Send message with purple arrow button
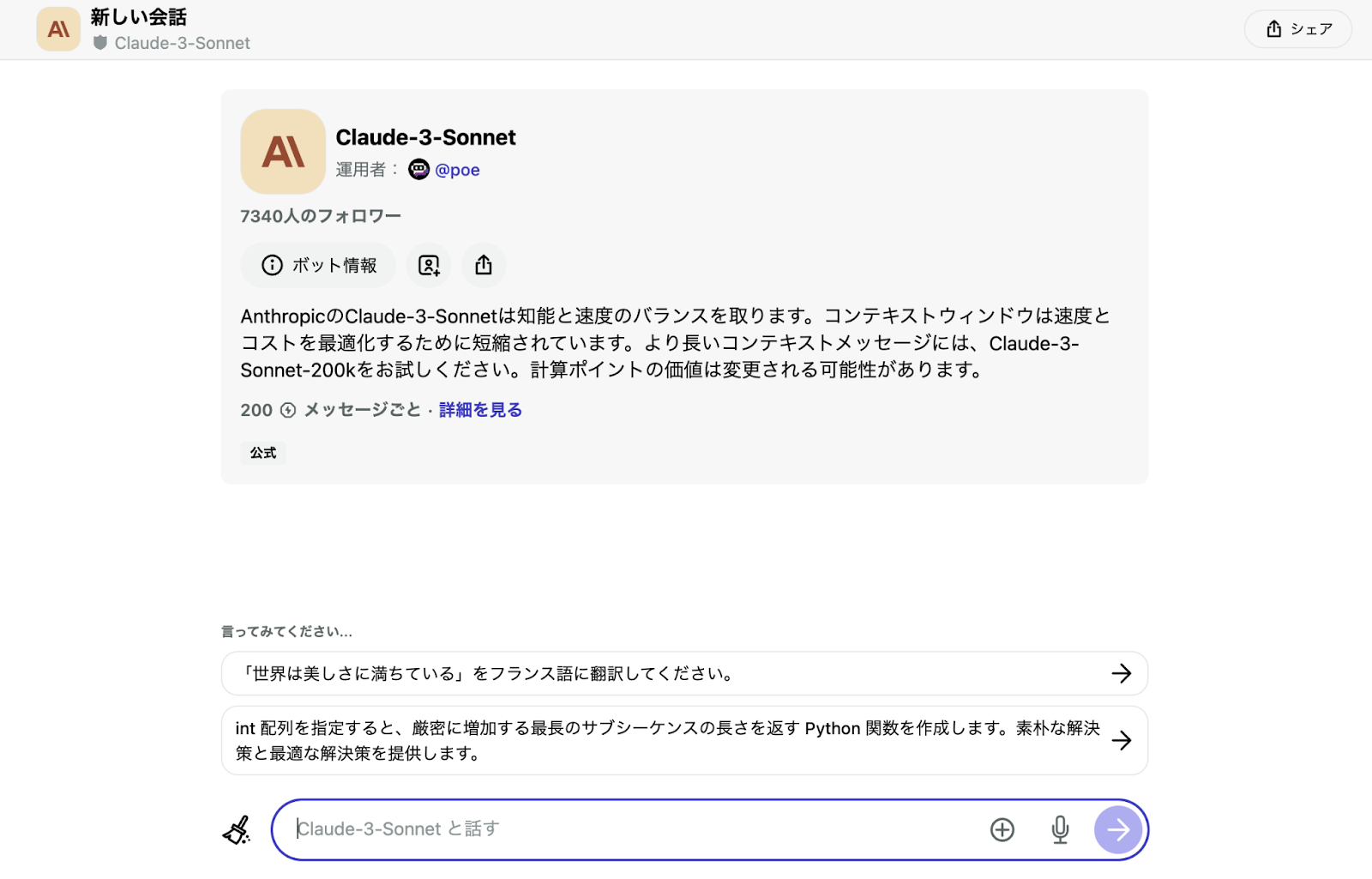The height and width of the screenshot is (879, 1372). coord(1118,829)
